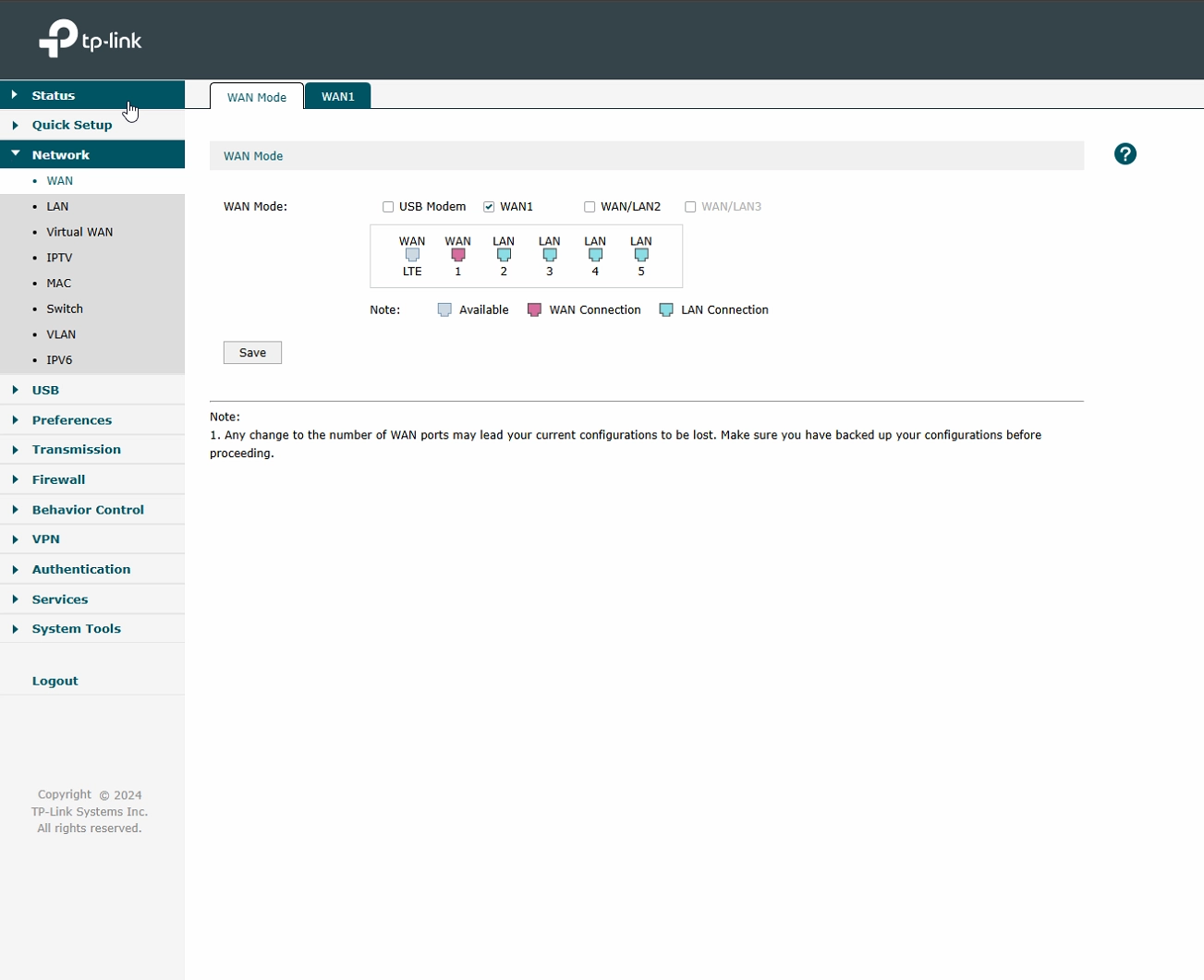Enable the WAN/LAN2 checkbox
1204x980 pixels.
coord(590,207)
